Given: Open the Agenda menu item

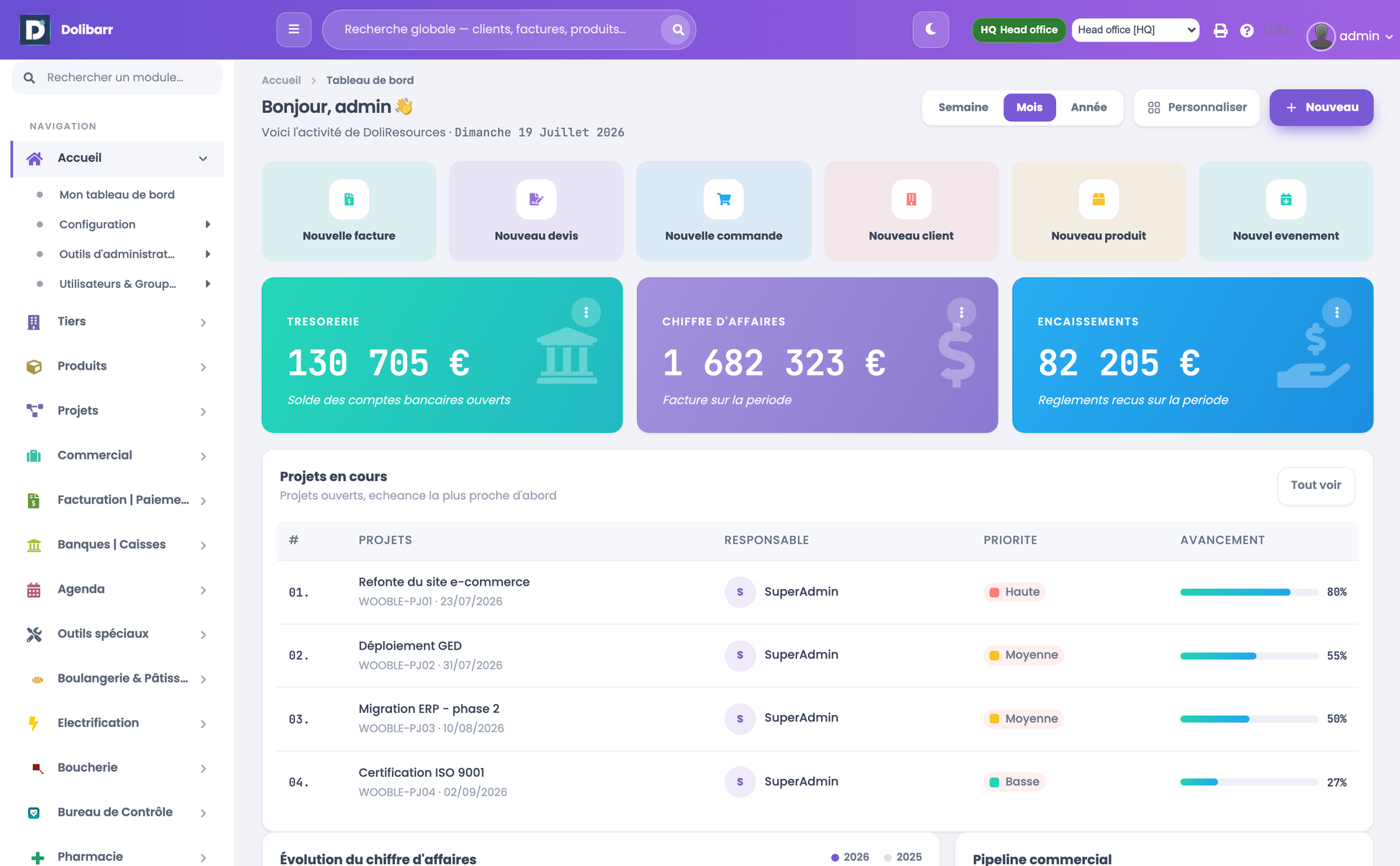Looking at the screenshot, I should (x=118, y=589).
